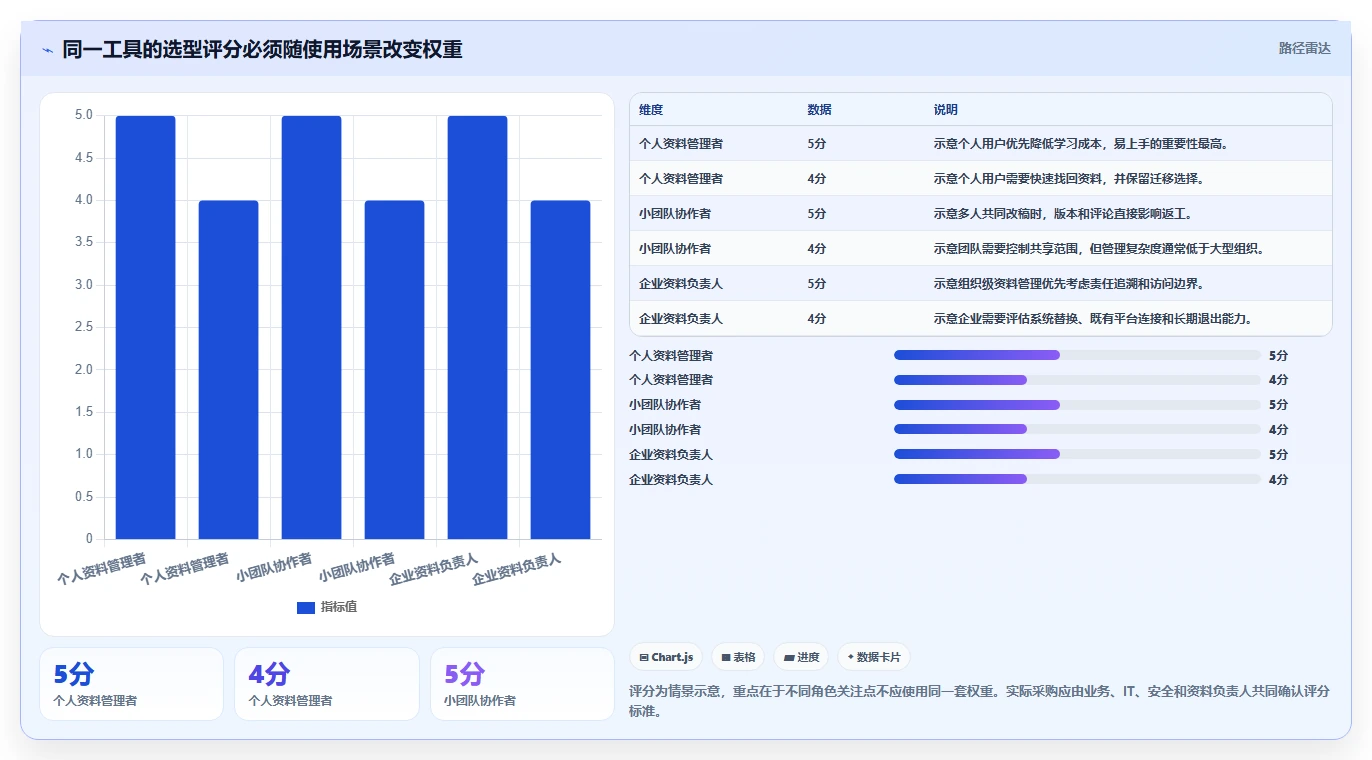Click the 企业资料负责人 chart bar at 4.0

(x=560, y=369)
